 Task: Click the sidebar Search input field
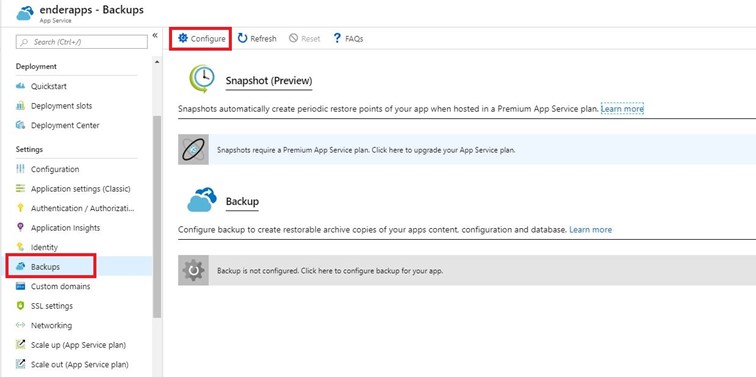(81, 42)
